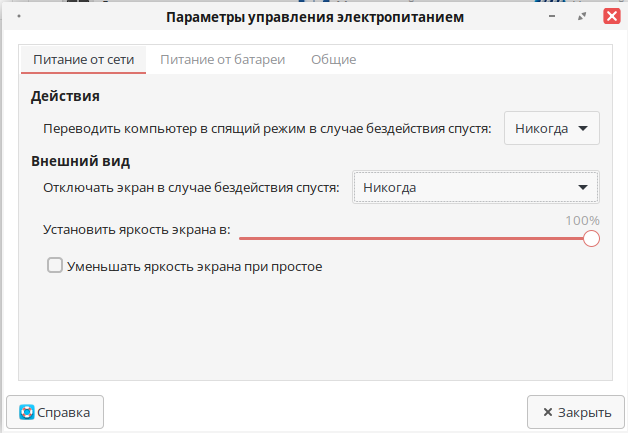Open window menu dot in title bar
Viewport: 628px width, 433px height.
(x=22, y=17)
